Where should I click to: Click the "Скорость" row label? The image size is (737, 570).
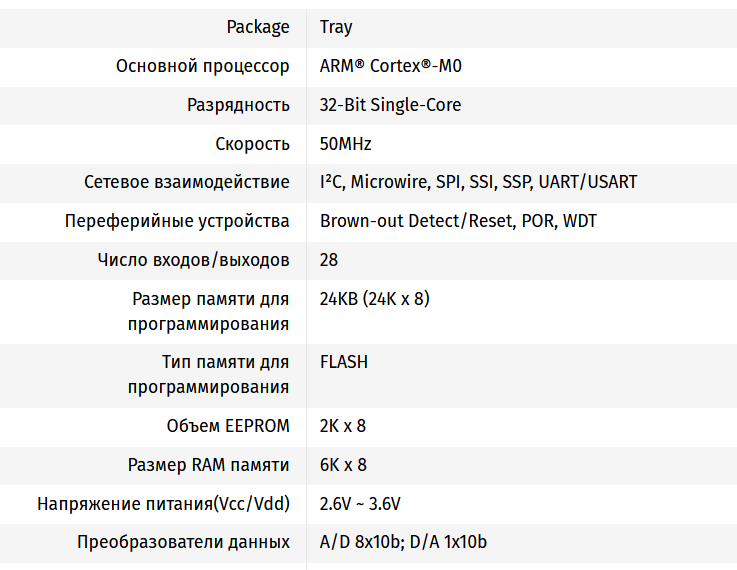(x=252, y=144)
